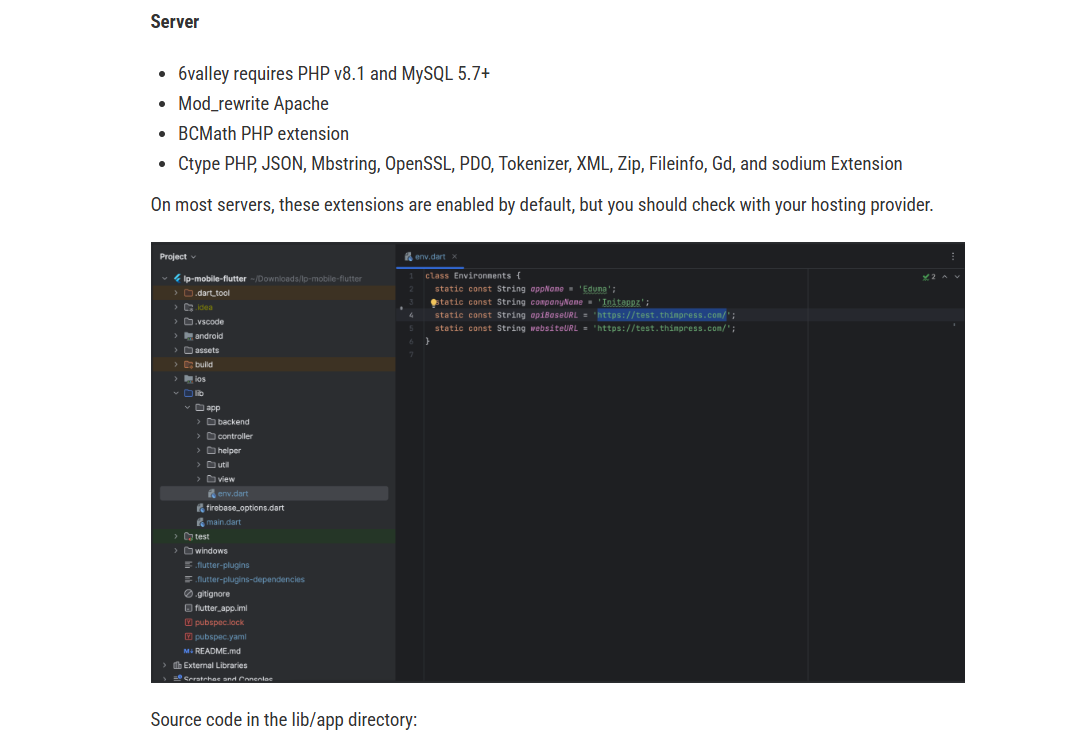Open editor tab options three-dot menu
Viewport: 1080px width, 743px height.
click(953, 256)
